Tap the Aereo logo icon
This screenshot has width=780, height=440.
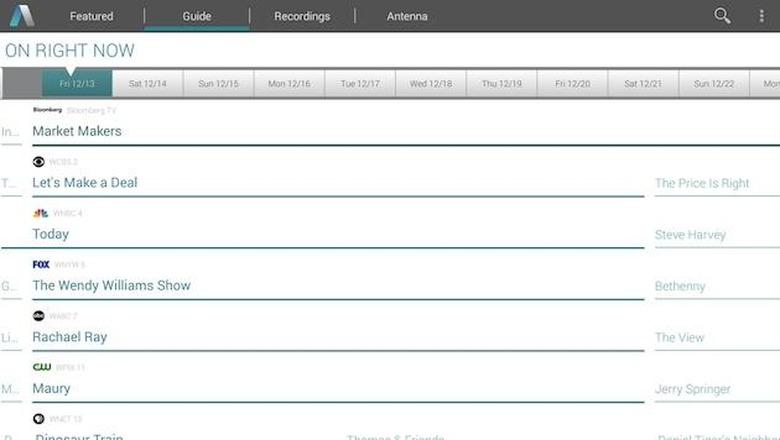pos(21,16)
